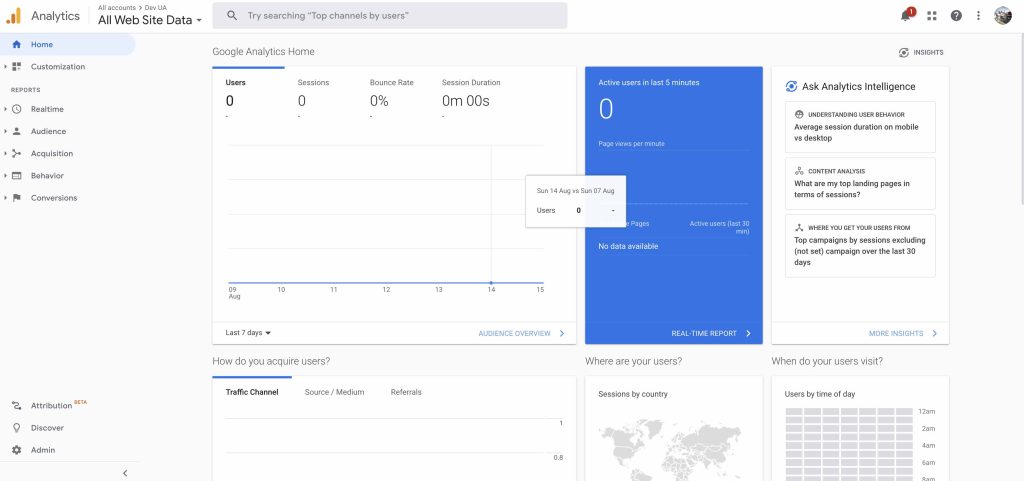The width and height of the screenshot is (1024, 481).
Task: Open the notifications bell icon
Action: tap(906, 15)
